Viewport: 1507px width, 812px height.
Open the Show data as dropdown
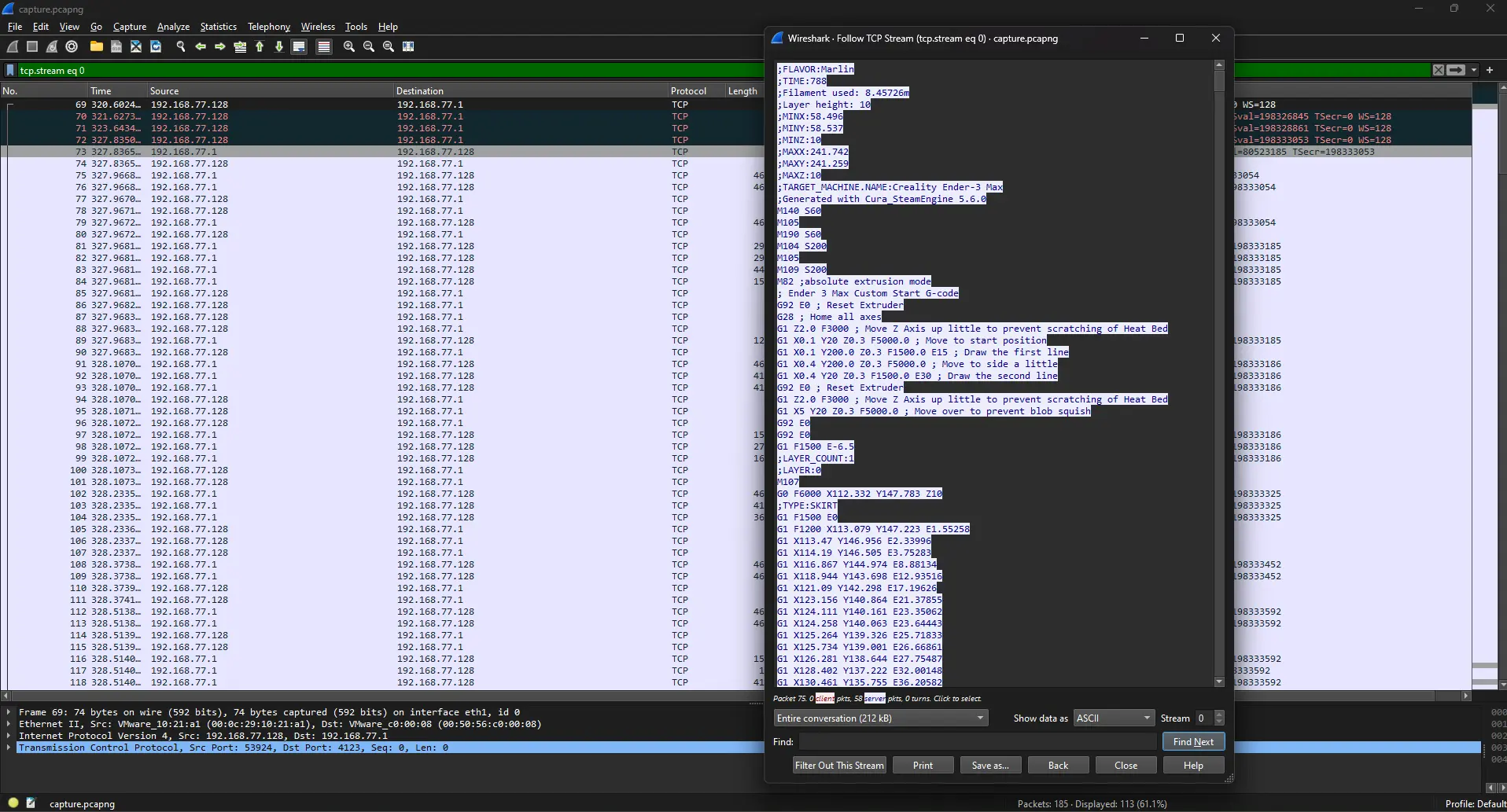pos(1112,718)
